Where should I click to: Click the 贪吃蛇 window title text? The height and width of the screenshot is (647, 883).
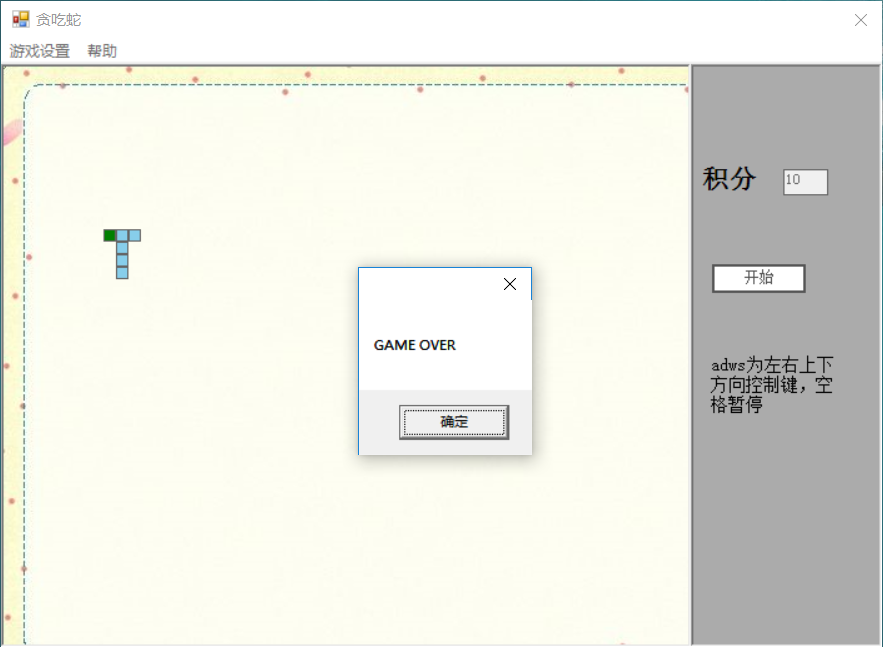59,20
